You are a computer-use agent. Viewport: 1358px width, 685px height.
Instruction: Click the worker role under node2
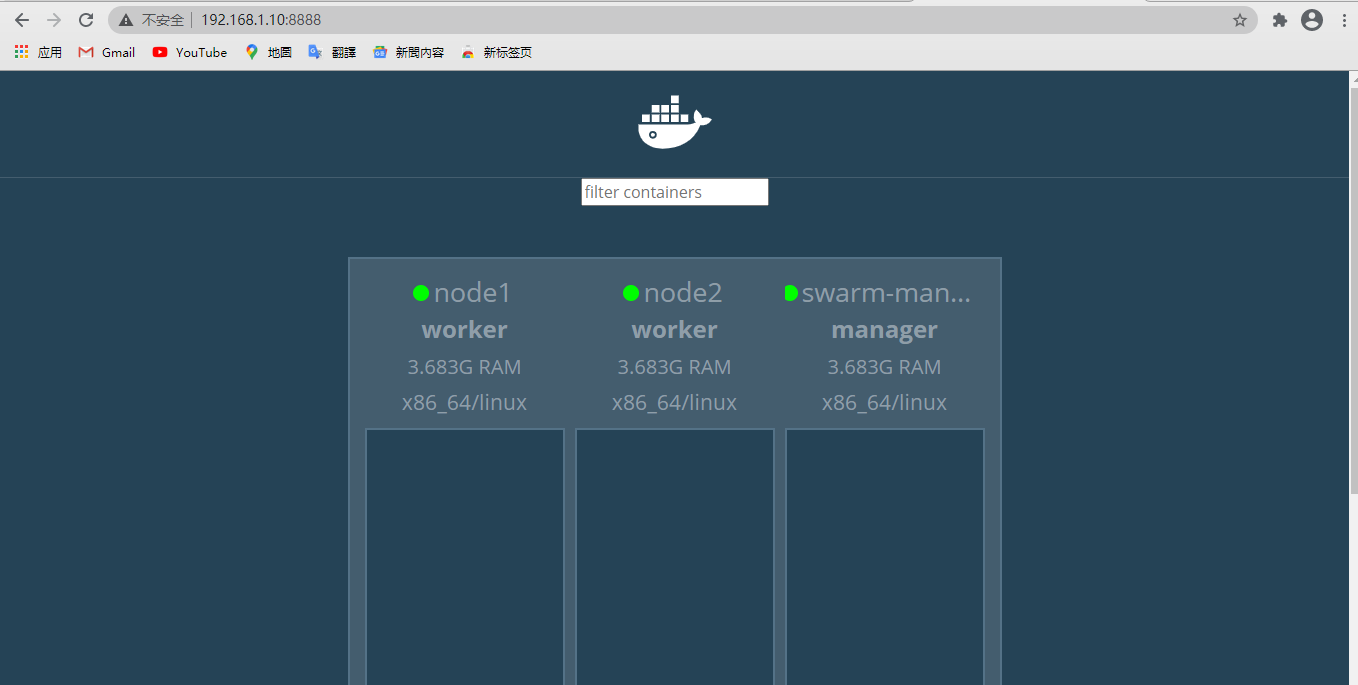tap(675, 330)
